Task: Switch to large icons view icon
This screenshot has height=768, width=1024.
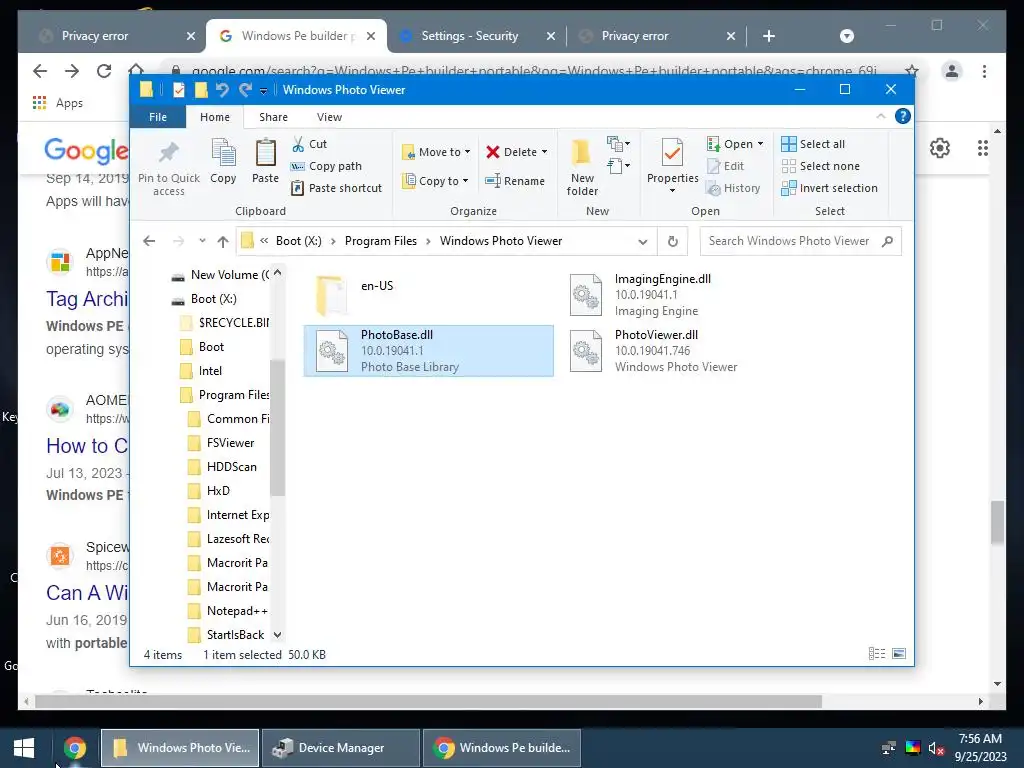Action: pyautogui.click(x=899, y=654)
